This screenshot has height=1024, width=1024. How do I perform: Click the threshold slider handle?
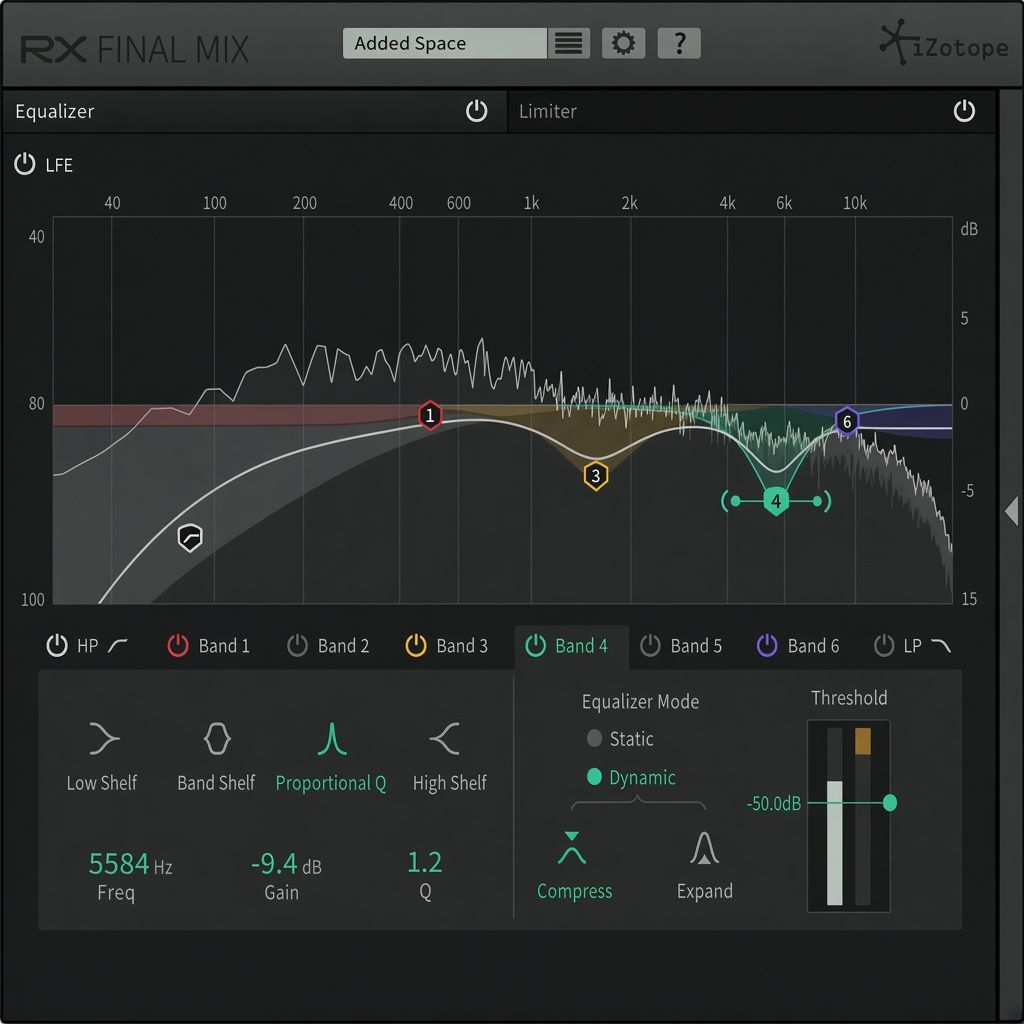889,803
